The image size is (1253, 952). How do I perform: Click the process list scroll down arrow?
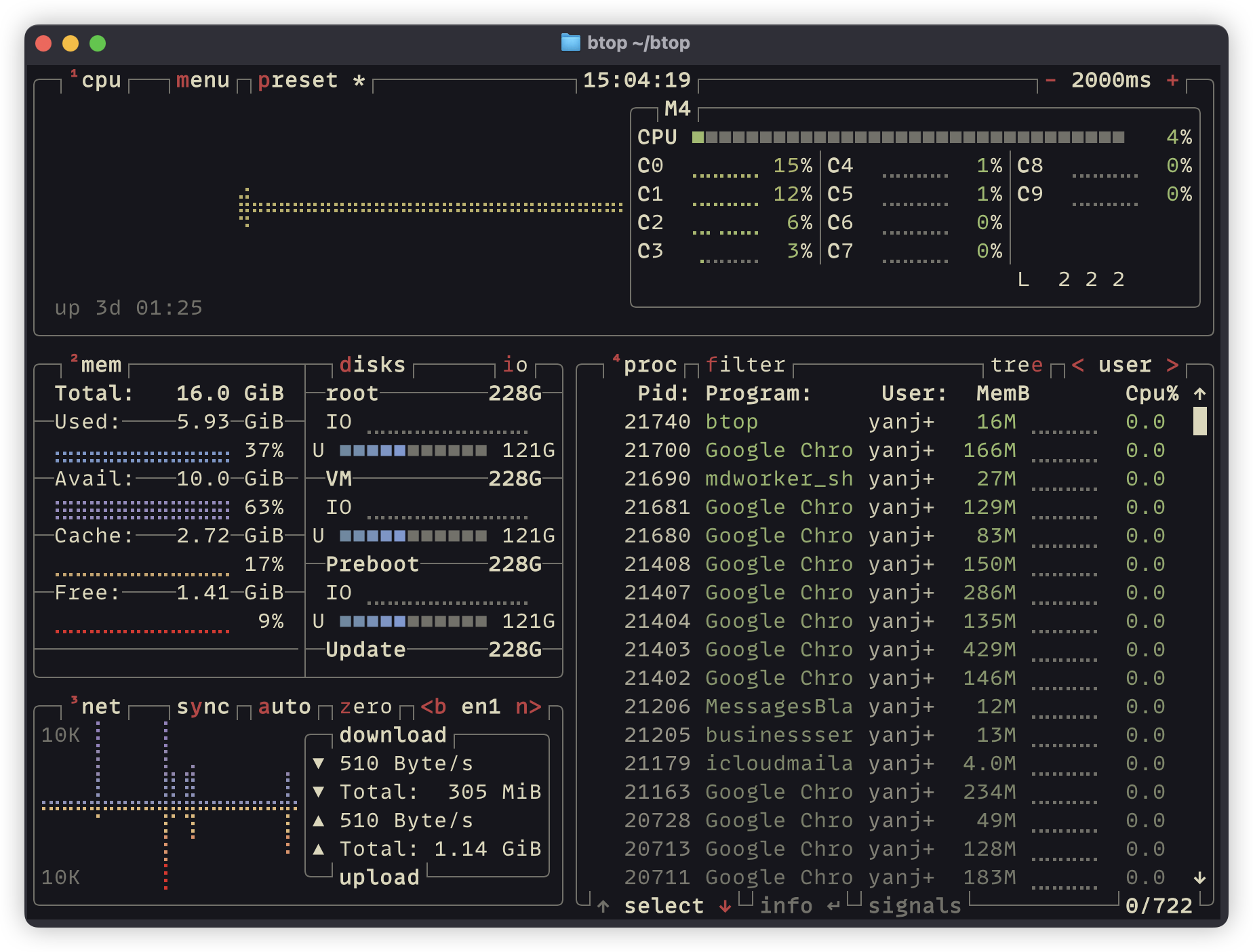click(1199, 878)
